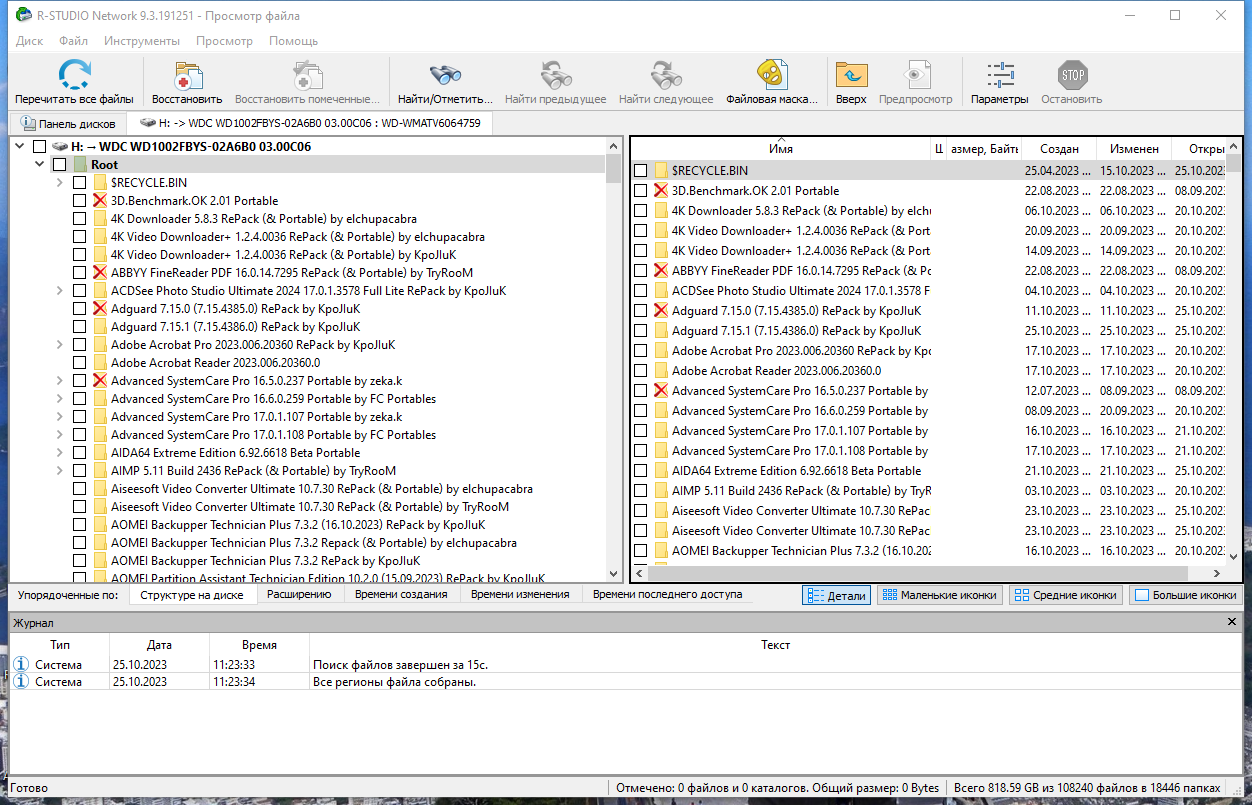Click the deleted icon of ABBYY FineReader in tree
Screen dimensions: 1252x805
tap(100, 273)
